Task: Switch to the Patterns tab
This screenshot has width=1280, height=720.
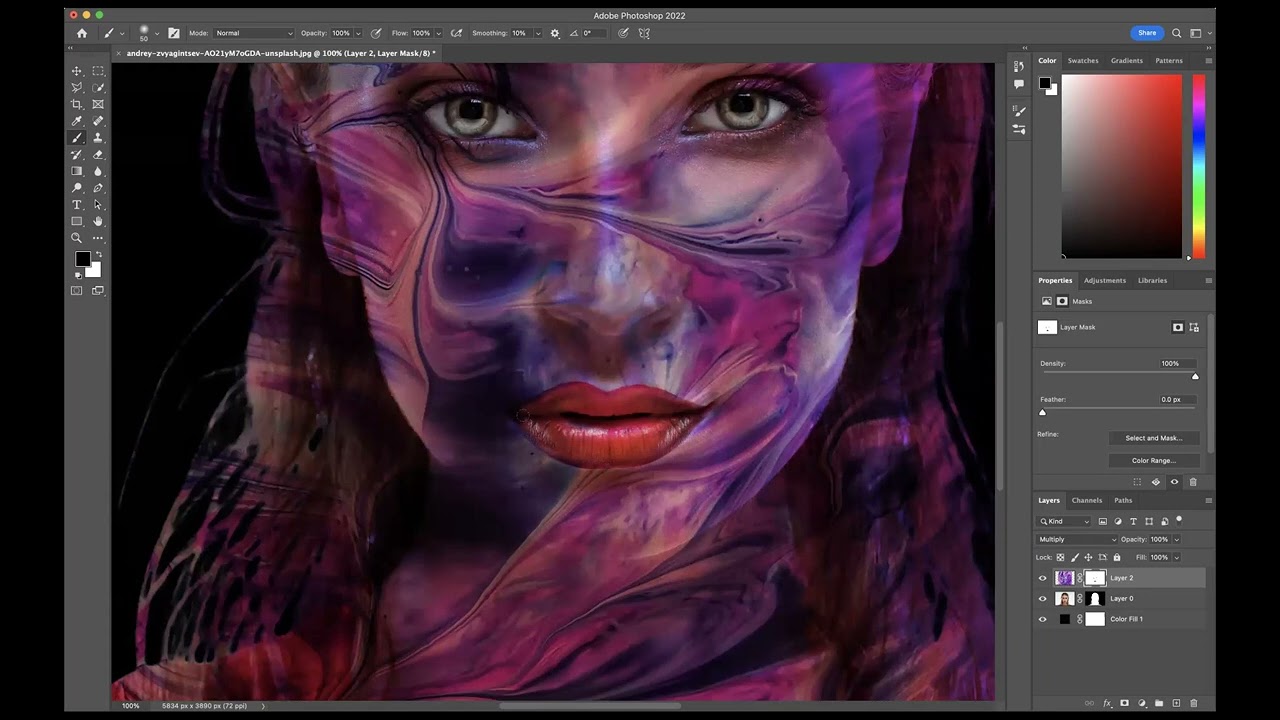Action: coord(1169,61)
